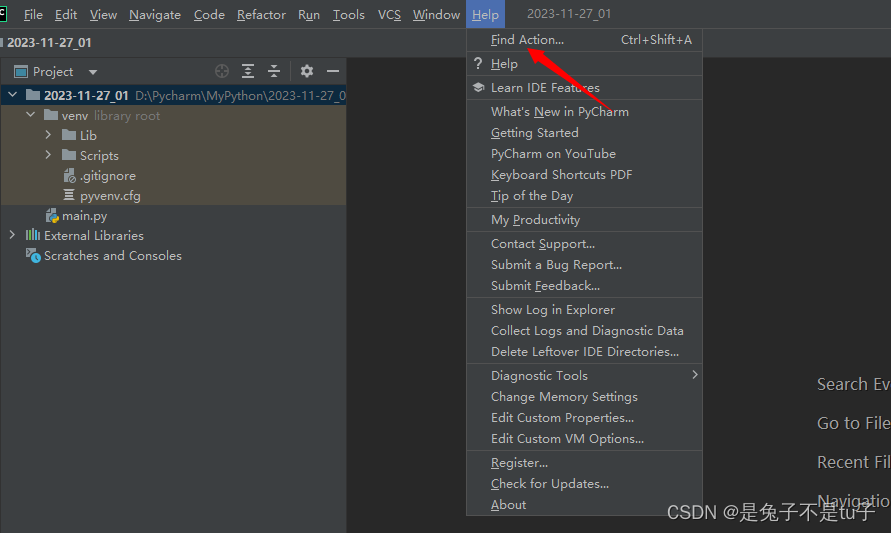Viewport: 891px width, 533px height.
Task: Open the Run menu
Action: click(x=309, y=15)
